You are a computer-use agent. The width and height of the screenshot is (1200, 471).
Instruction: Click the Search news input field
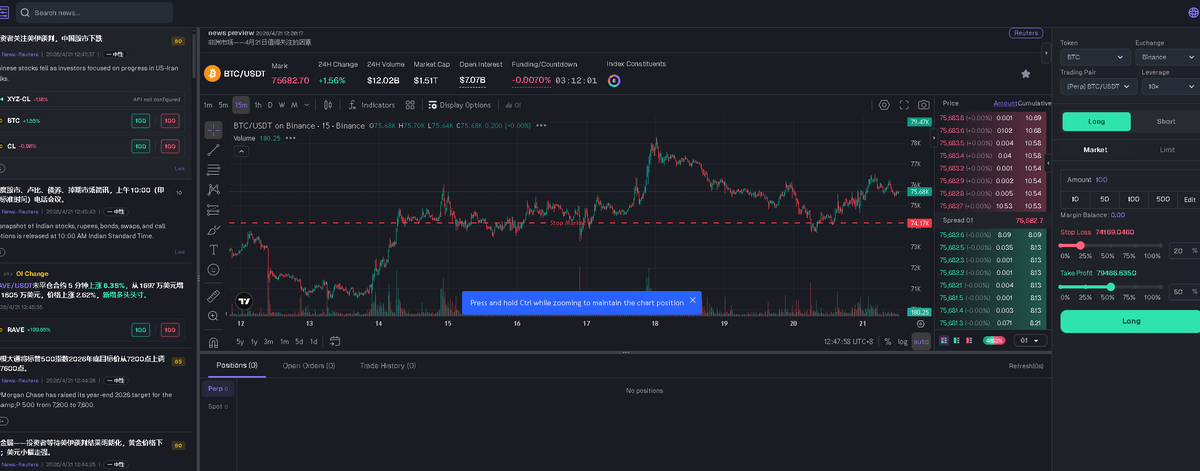pyautogui.click(x=94, y=13)
